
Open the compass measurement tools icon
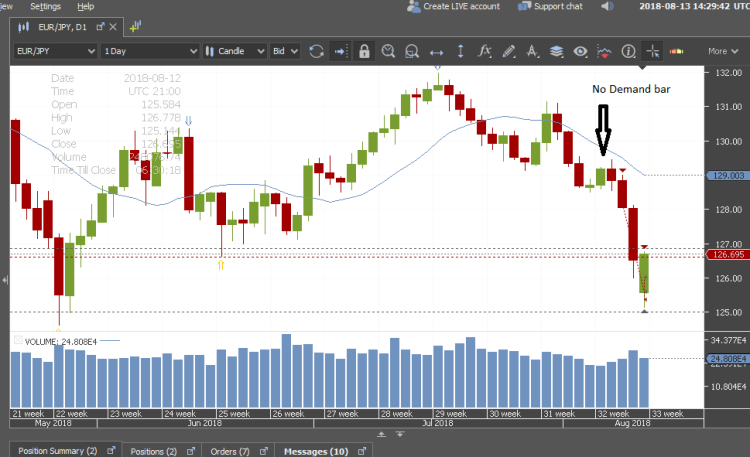(532, 51)
